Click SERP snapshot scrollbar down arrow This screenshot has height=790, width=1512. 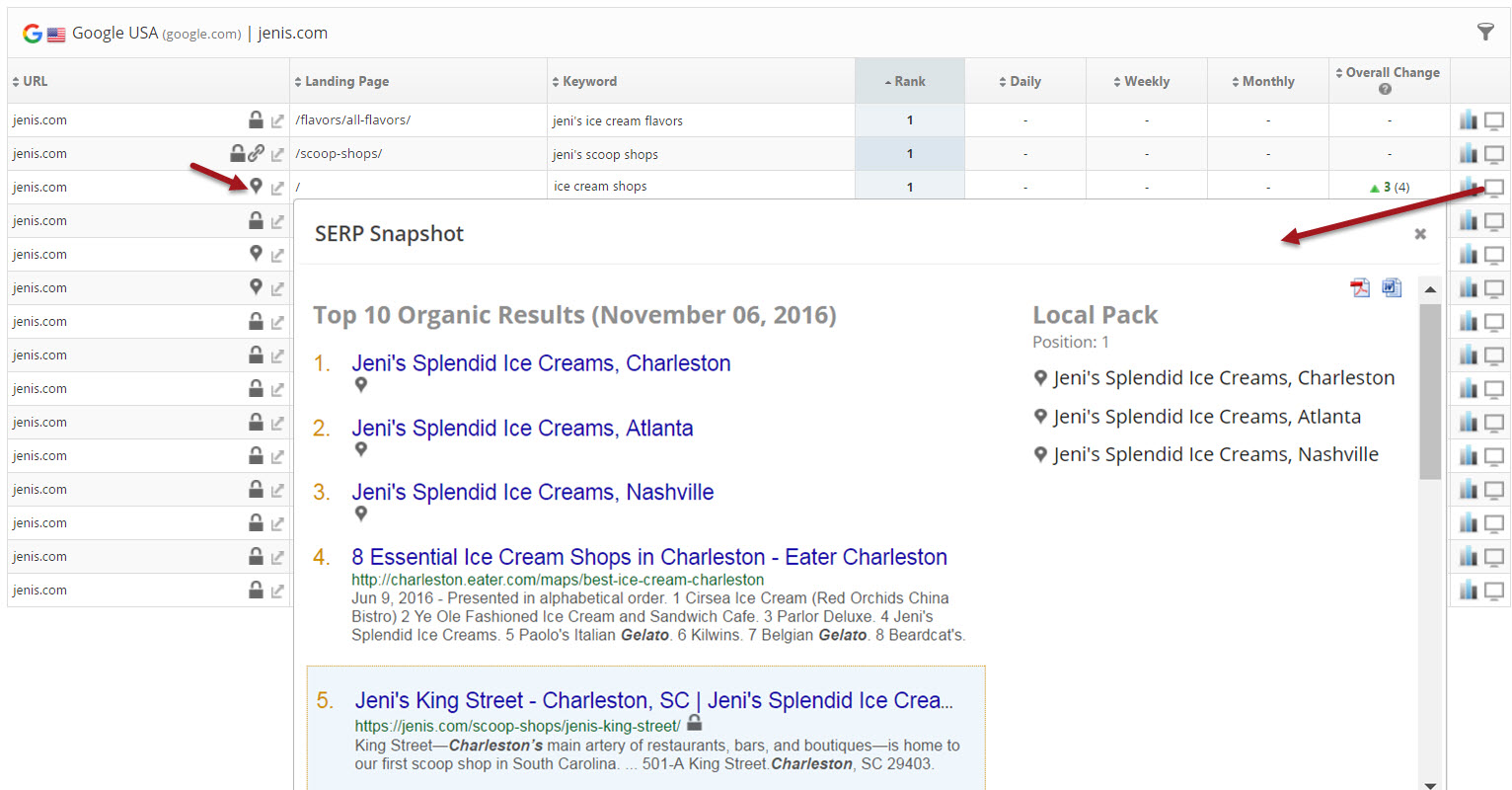[x=1429, y=784]
